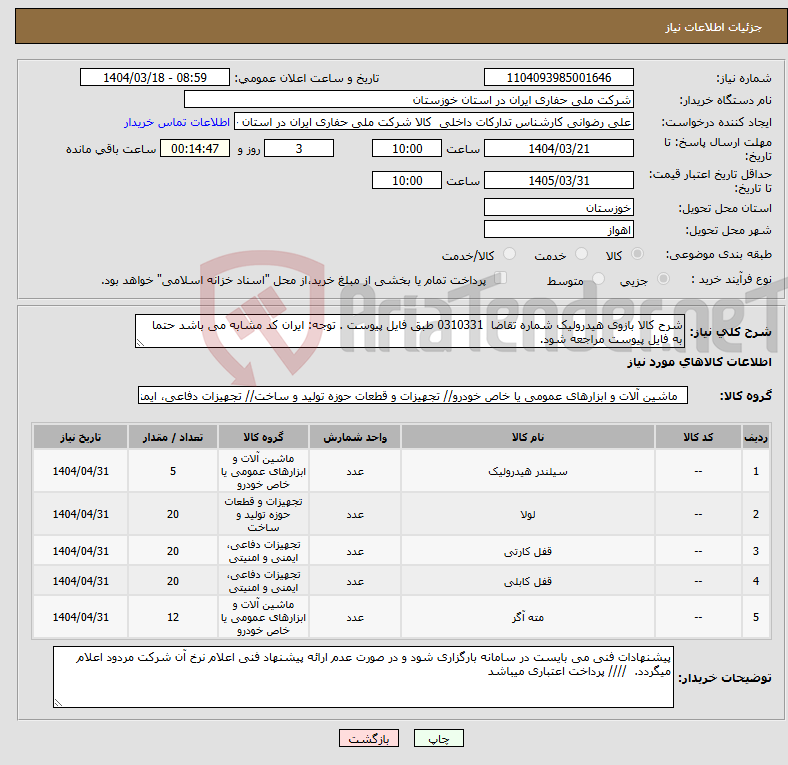Click the نام کالا column header
788x765 pixels.
coord(528,437)
